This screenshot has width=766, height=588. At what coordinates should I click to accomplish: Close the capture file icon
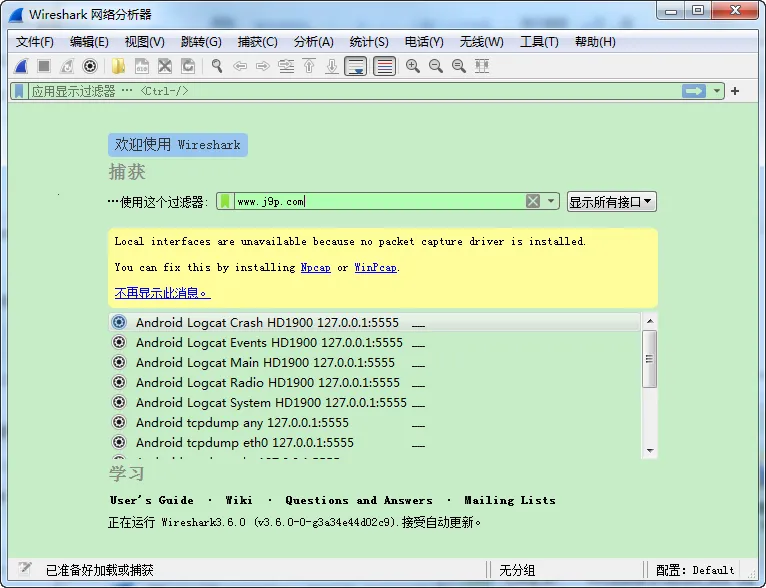(165, 66)
